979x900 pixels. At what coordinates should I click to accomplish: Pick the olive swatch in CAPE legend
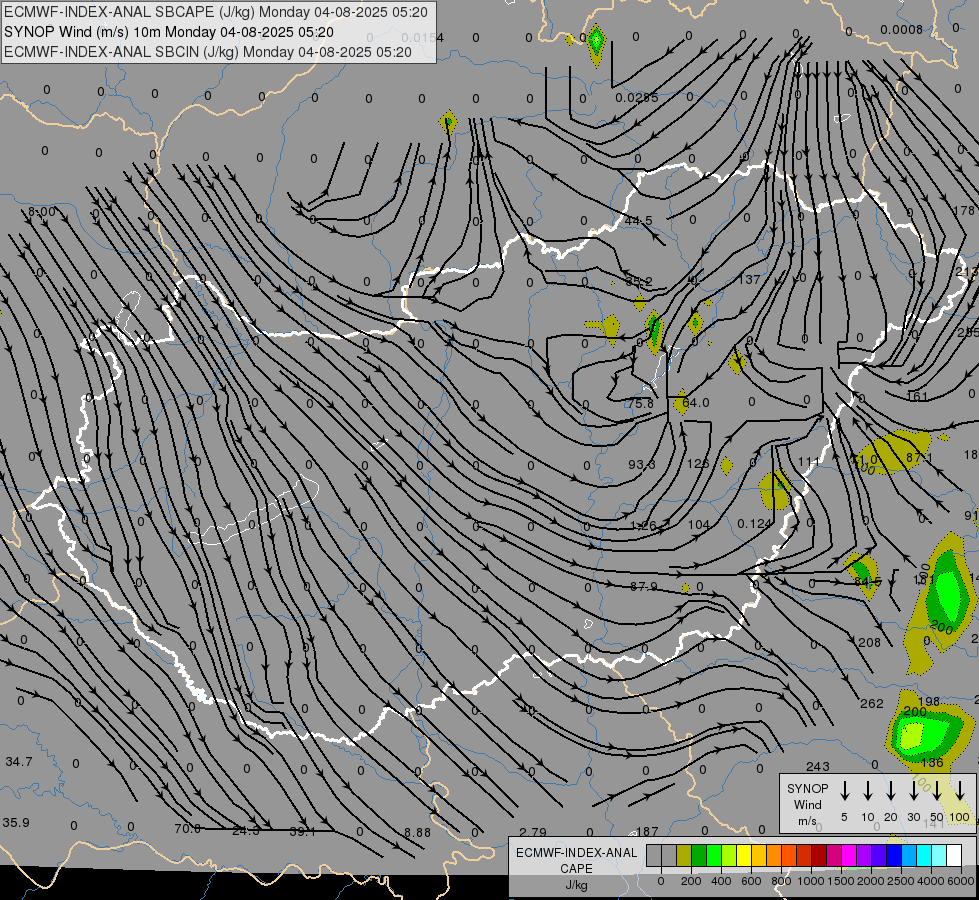[684, 856]
